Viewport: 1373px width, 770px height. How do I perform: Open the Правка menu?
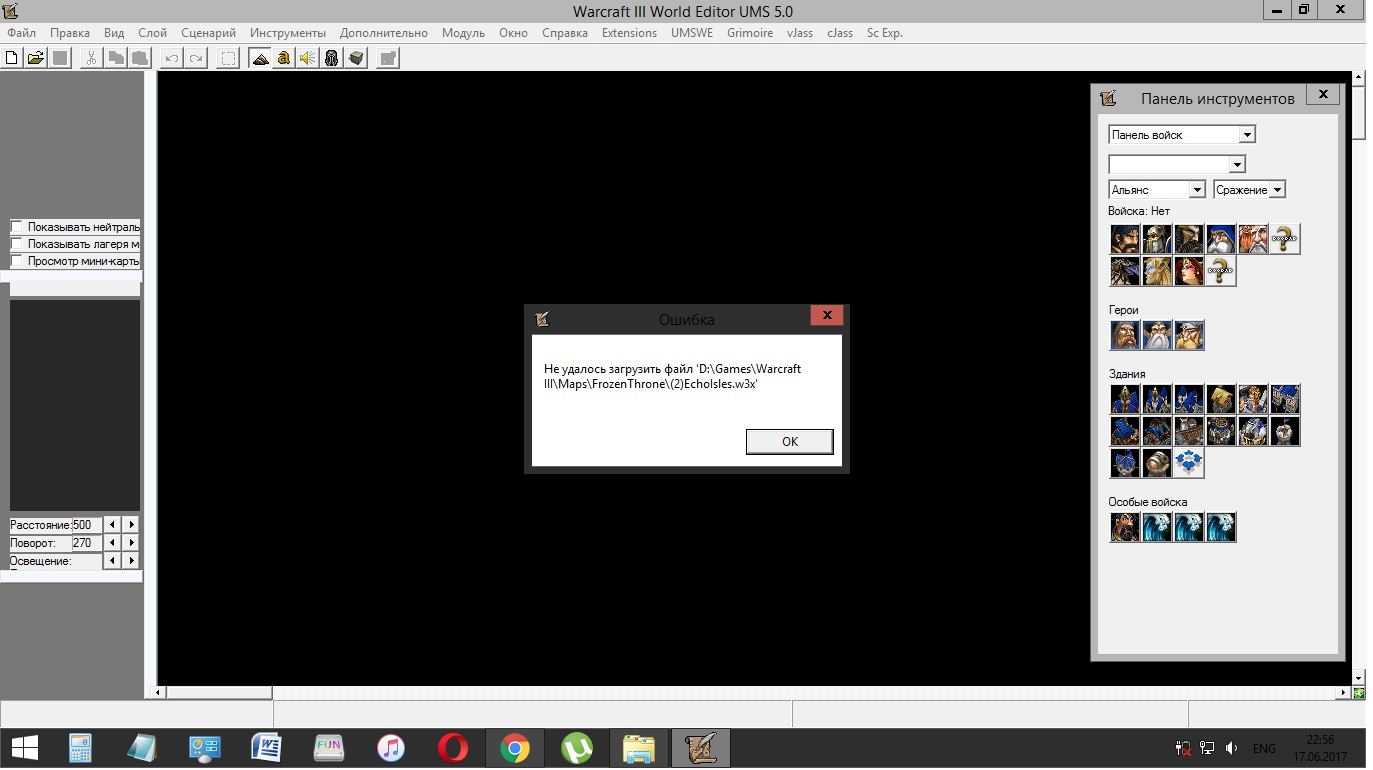pos(70,33)
